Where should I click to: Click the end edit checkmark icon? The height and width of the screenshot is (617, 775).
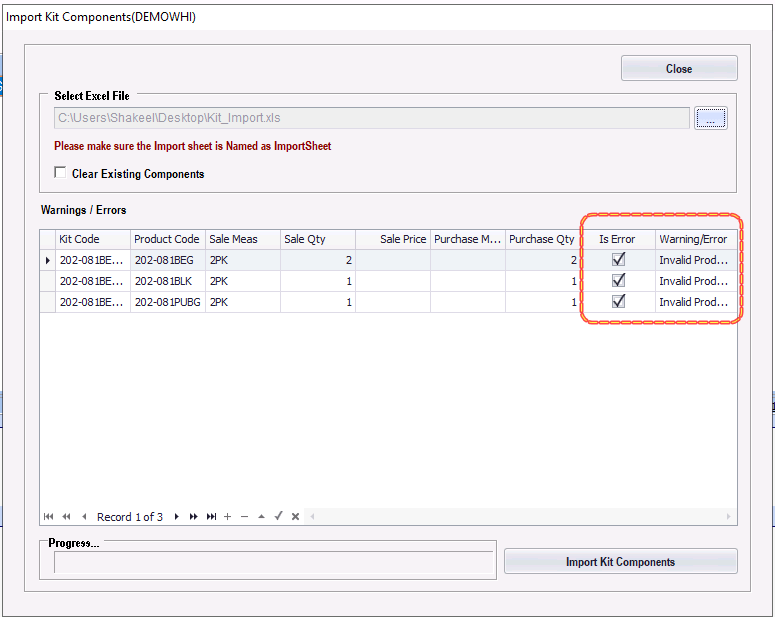[279, 516]
